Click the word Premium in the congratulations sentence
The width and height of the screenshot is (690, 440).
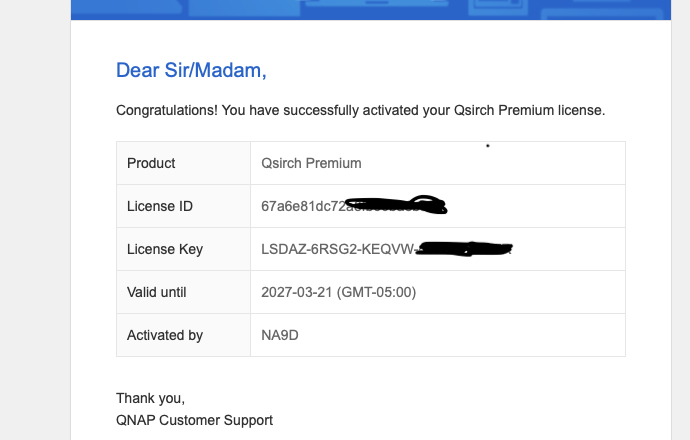click(x=526, y=110)
